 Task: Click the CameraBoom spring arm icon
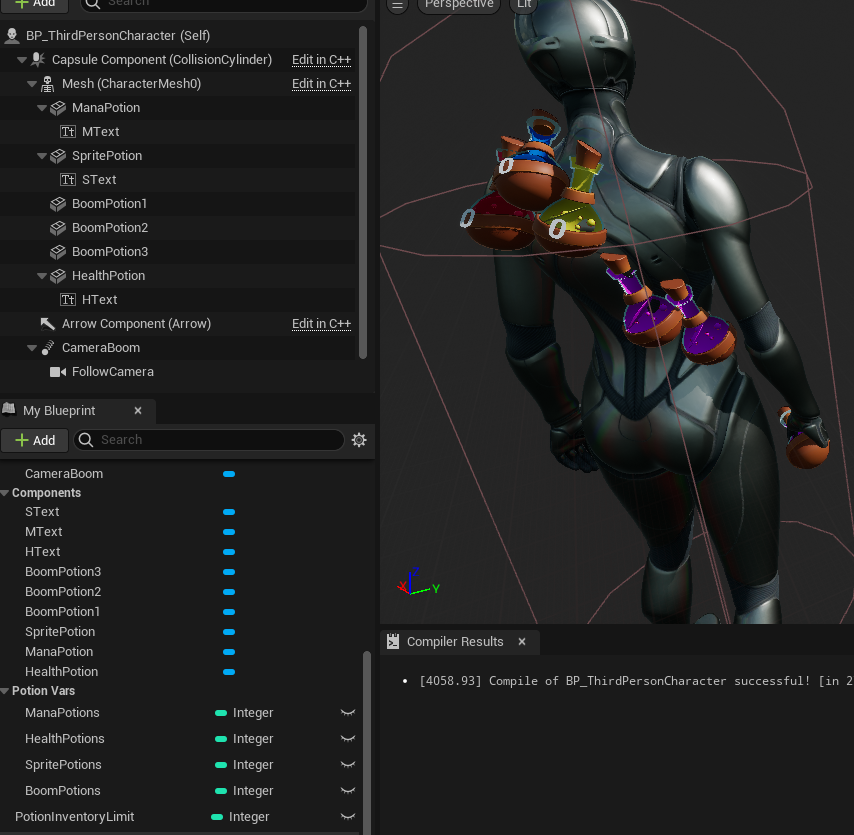[x=47, y=348]
